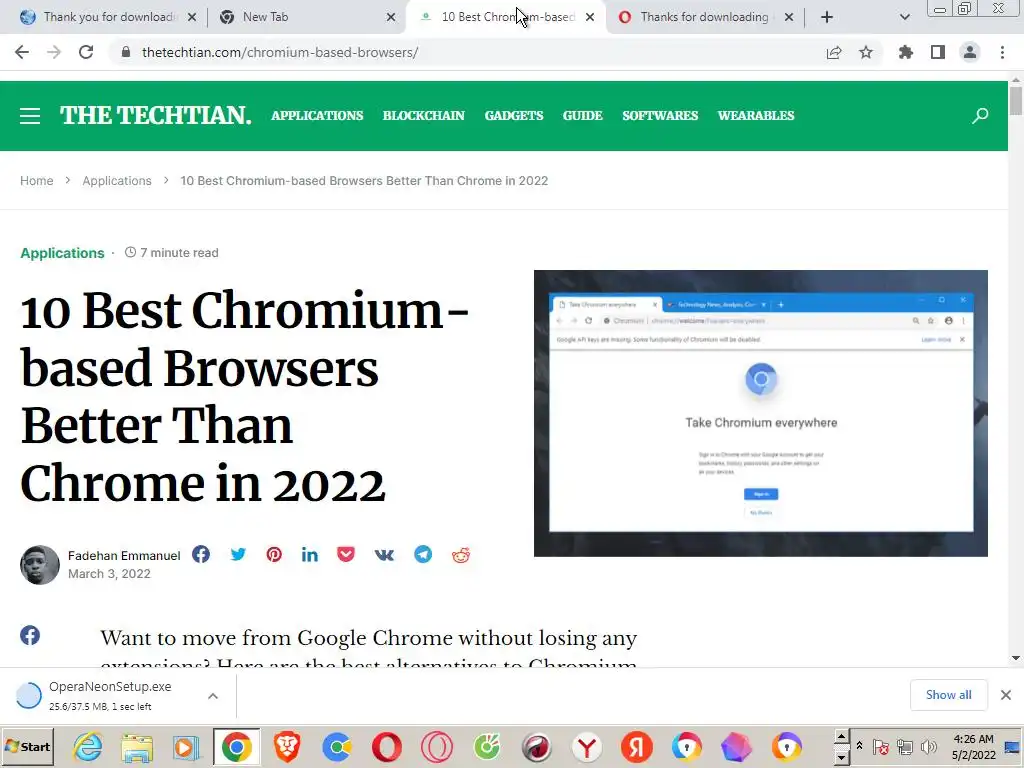Open the site hamburger menu
The image size is (1024, 768).
pos(30,116)
